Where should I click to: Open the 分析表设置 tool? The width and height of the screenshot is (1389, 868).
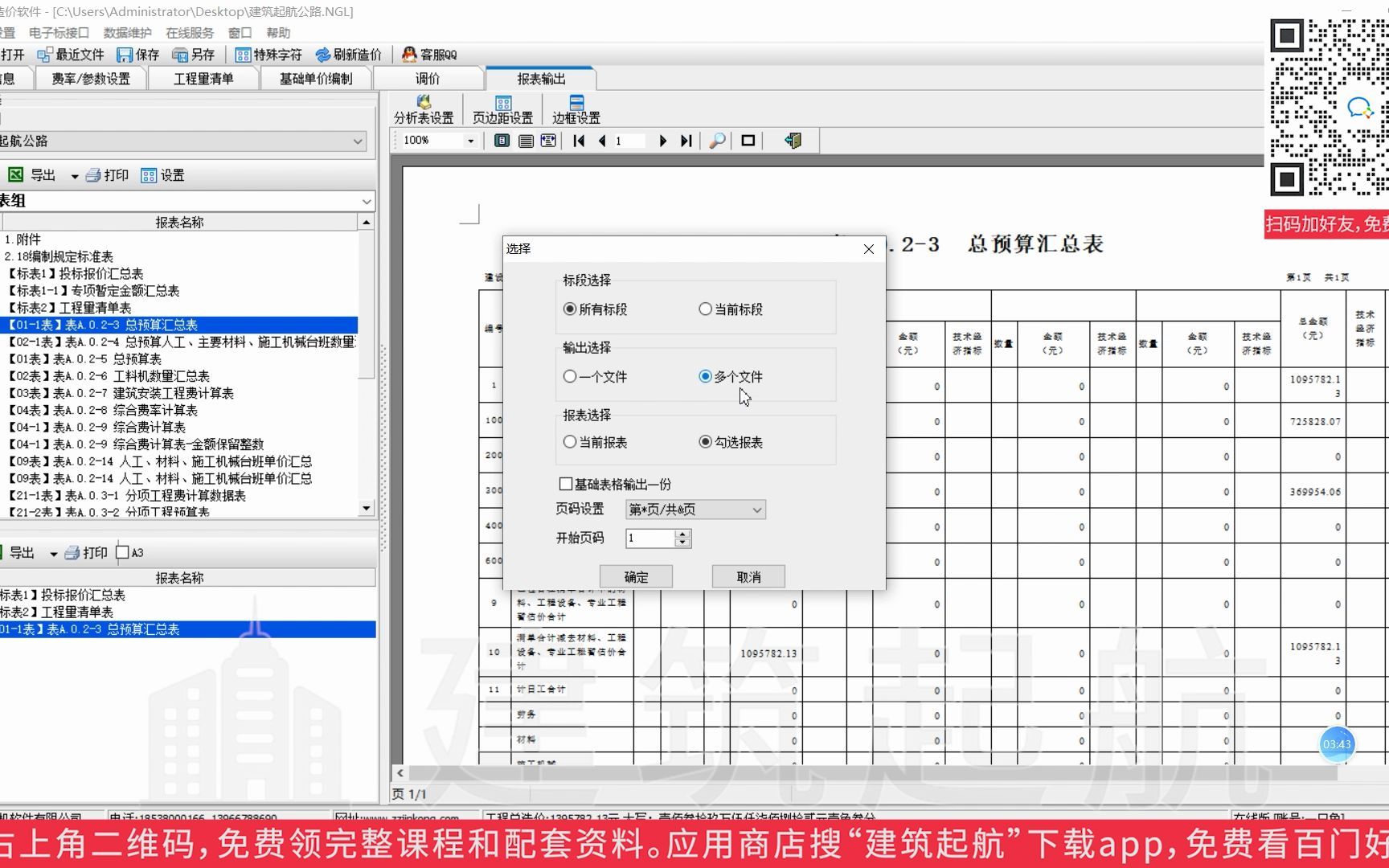(424, 110)
